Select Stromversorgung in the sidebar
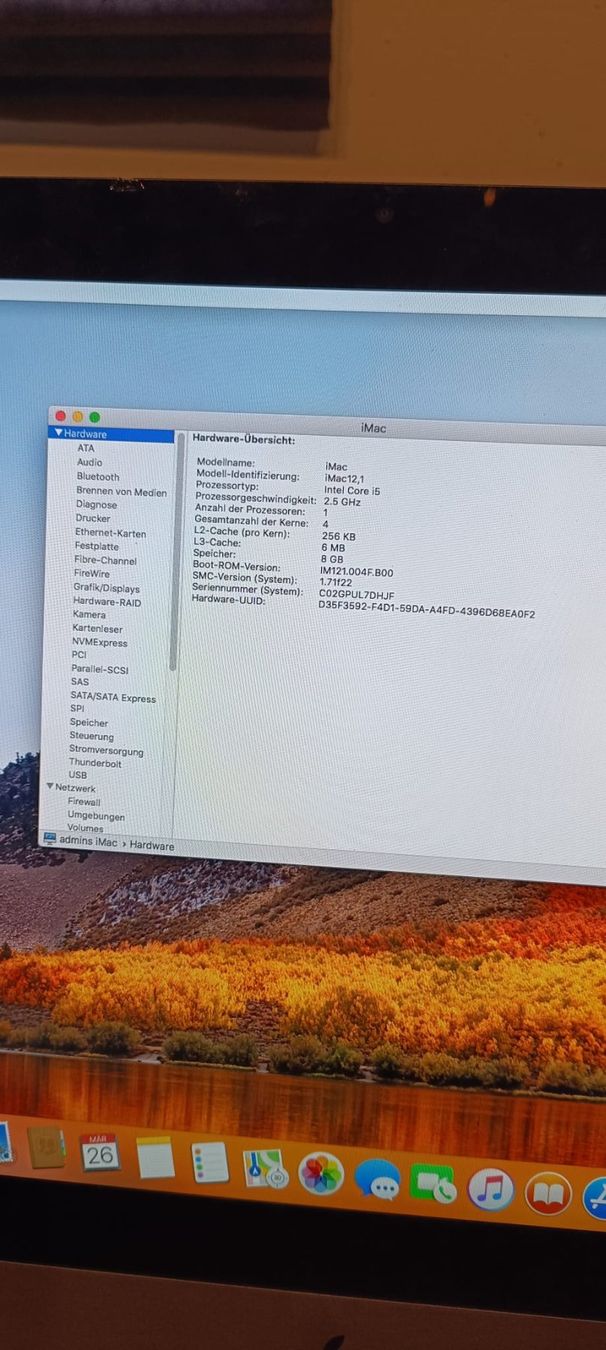The width and height of the screenshot is (606, 1350). tap(106, 751)
